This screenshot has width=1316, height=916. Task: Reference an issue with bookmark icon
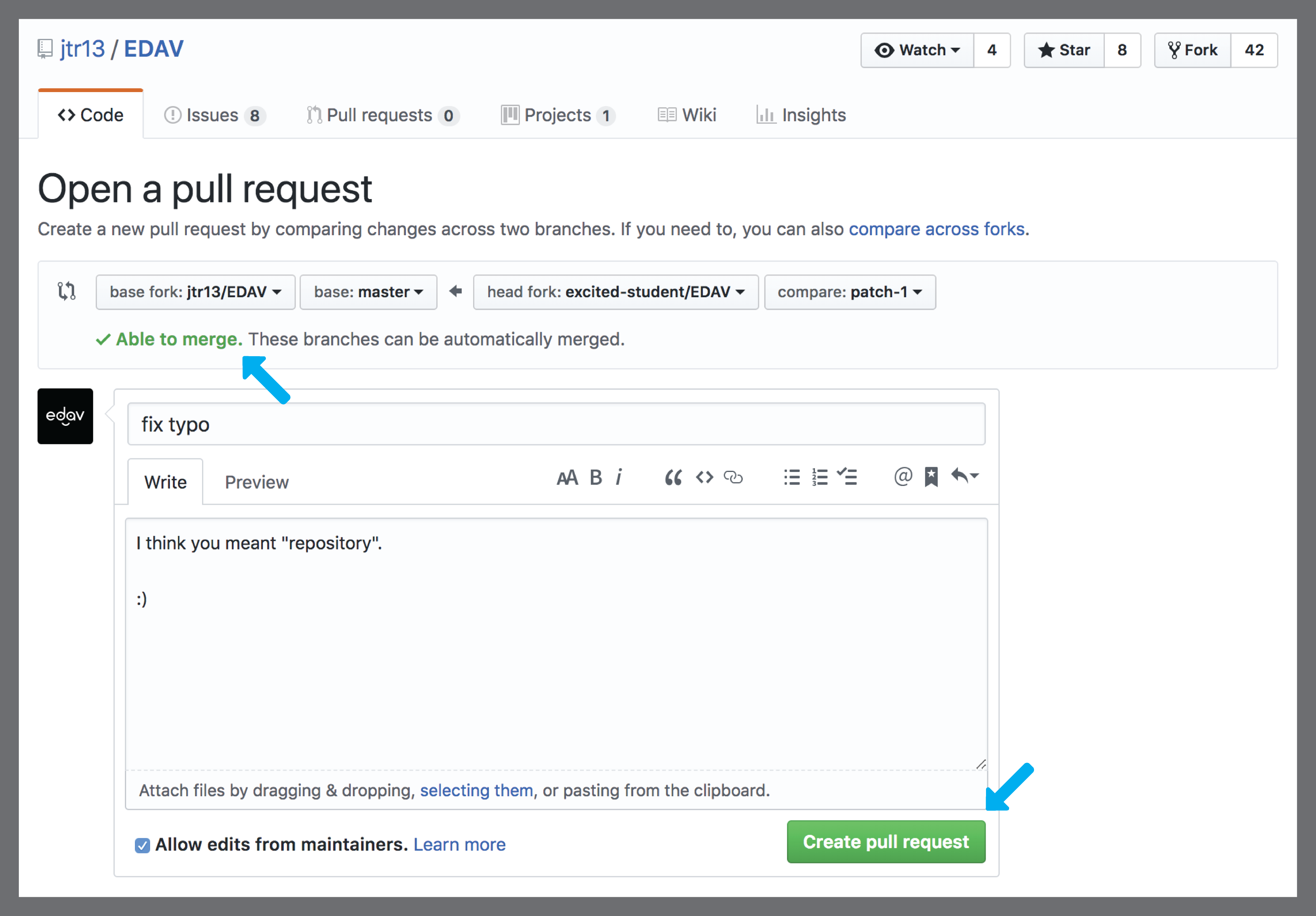[x=931, y=477]
